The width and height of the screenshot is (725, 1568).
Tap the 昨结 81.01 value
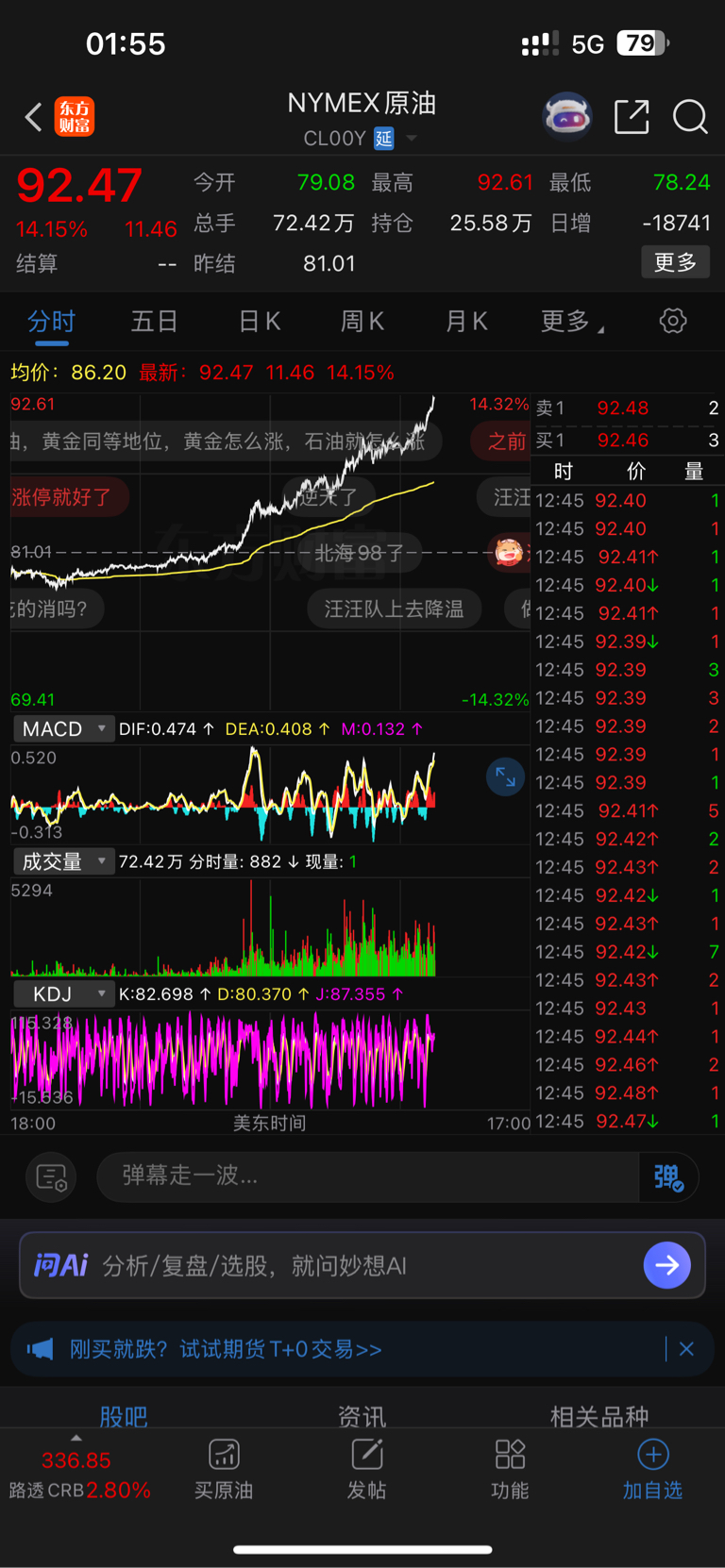pyautogui.click(x=329, y=263)
